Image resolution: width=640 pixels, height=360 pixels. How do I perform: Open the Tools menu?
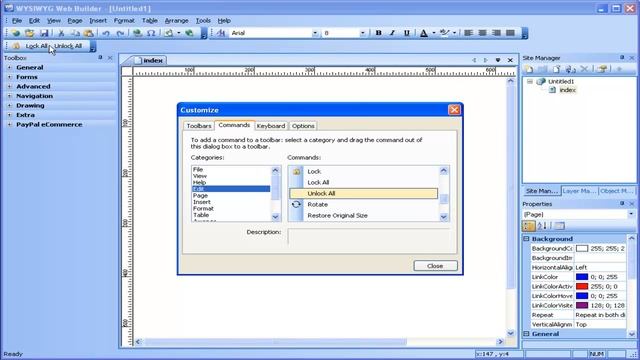203,20
